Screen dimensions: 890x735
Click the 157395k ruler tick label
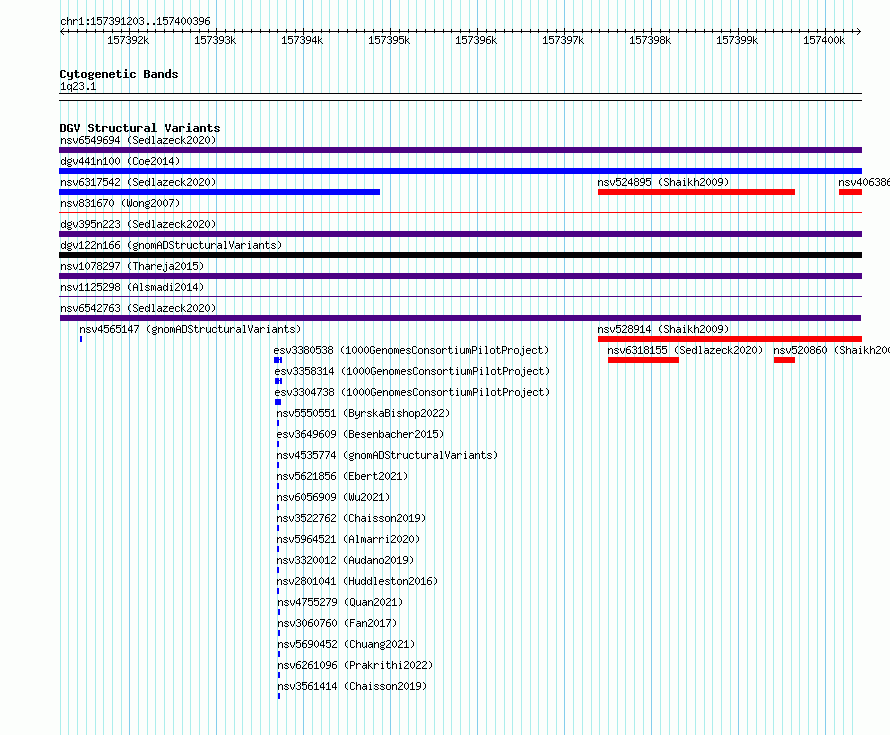389,40
